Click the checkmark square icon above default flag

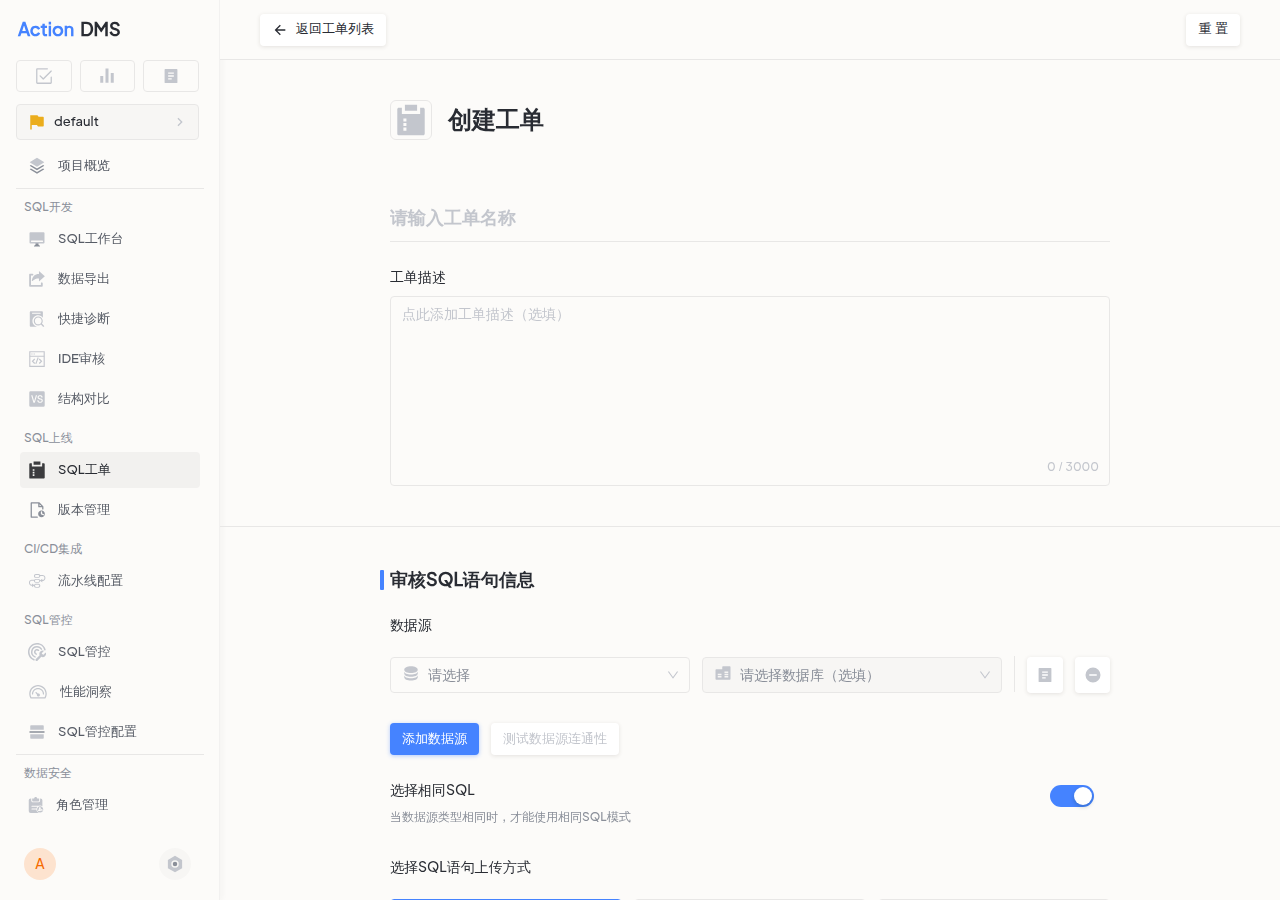click(x=43, y=75)
